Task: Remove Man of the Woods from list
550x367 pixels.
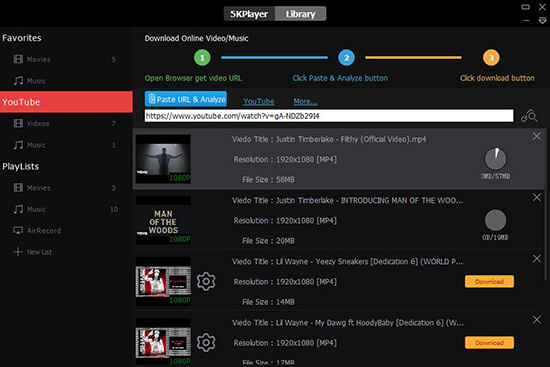Action: pyautogui.click(x=537, y=198)
